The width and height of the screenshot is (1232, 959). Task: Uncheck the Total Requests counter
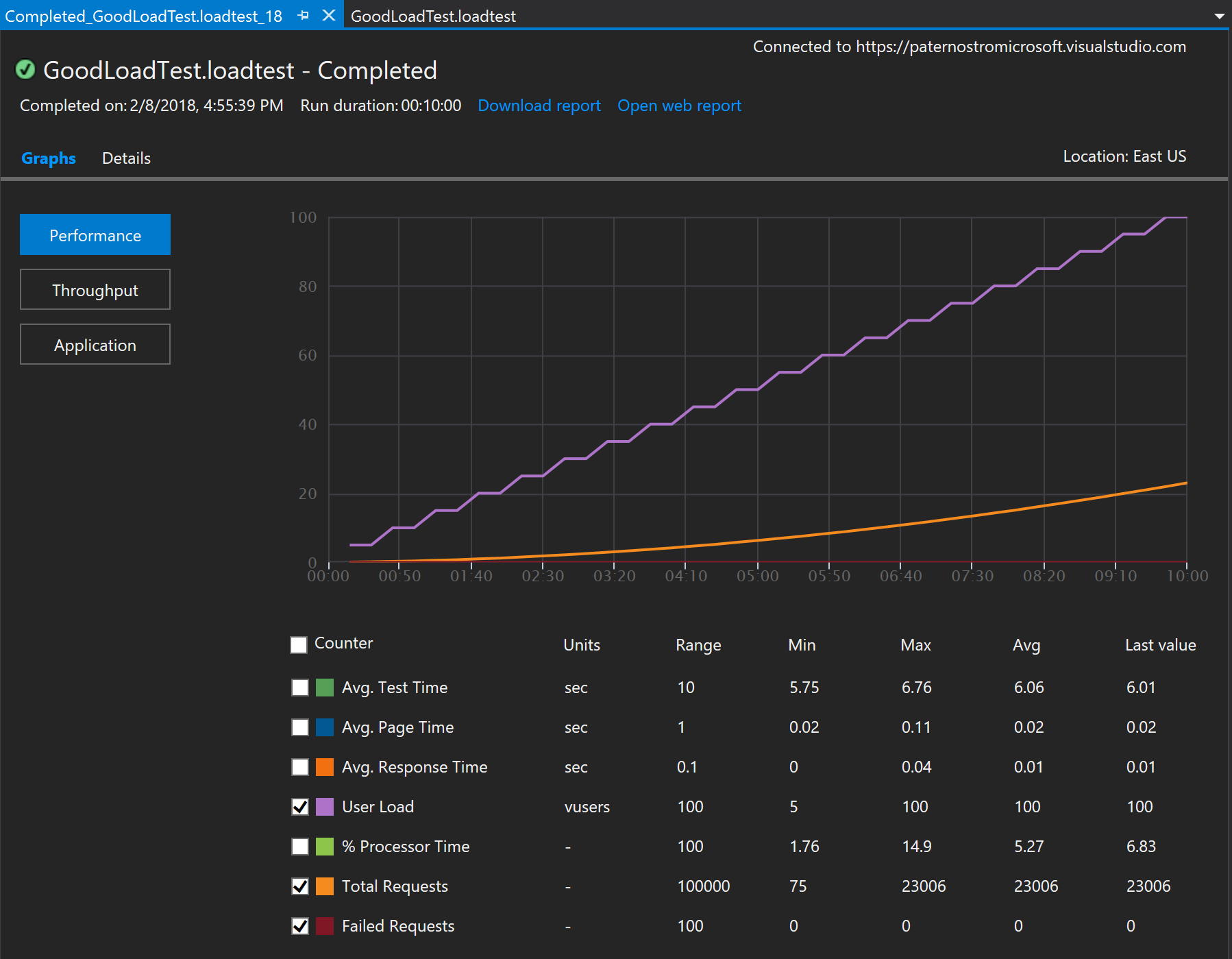[300, 886]
